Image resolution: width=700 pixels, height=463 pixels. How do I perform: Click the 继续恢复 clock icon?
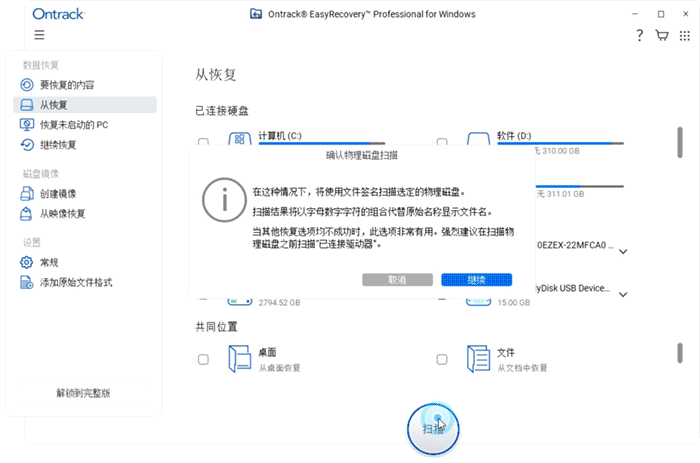tap(27, 145)
